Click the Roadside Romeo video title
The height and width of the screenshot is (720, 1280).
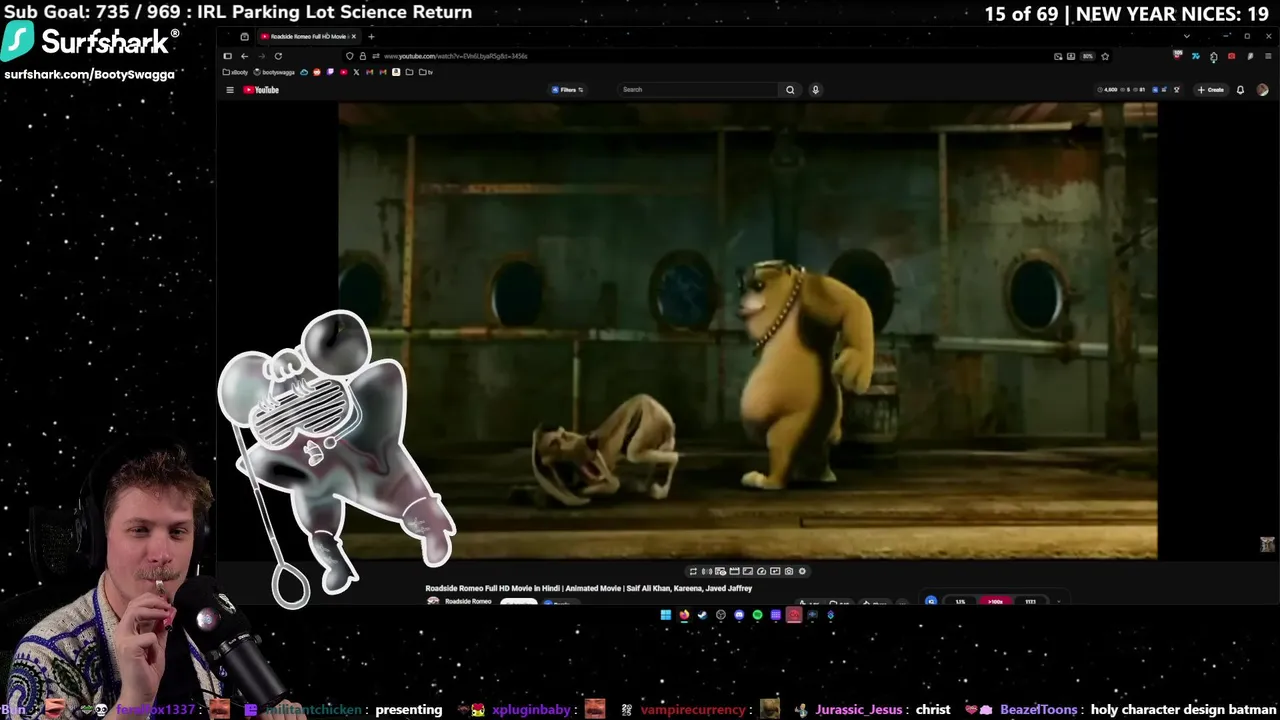pyautogui.click(x=588, y=589)
